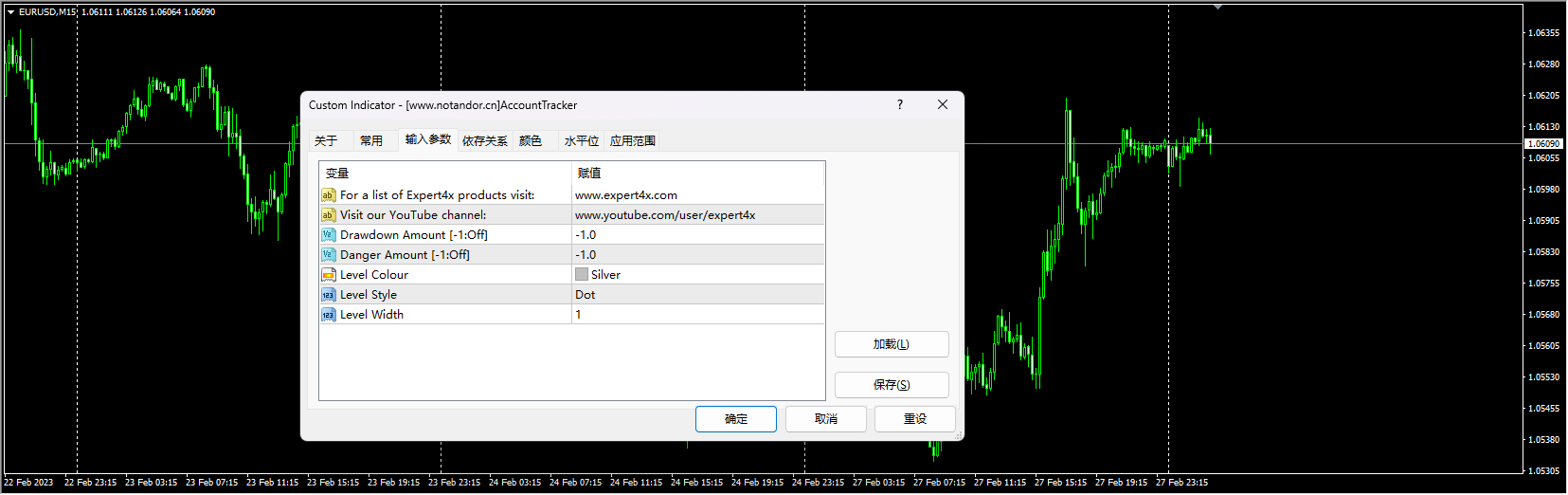Go to the 水平位 tab
Screen dimensions: 1568x495
pyautogui.click(x=581, y=141)
